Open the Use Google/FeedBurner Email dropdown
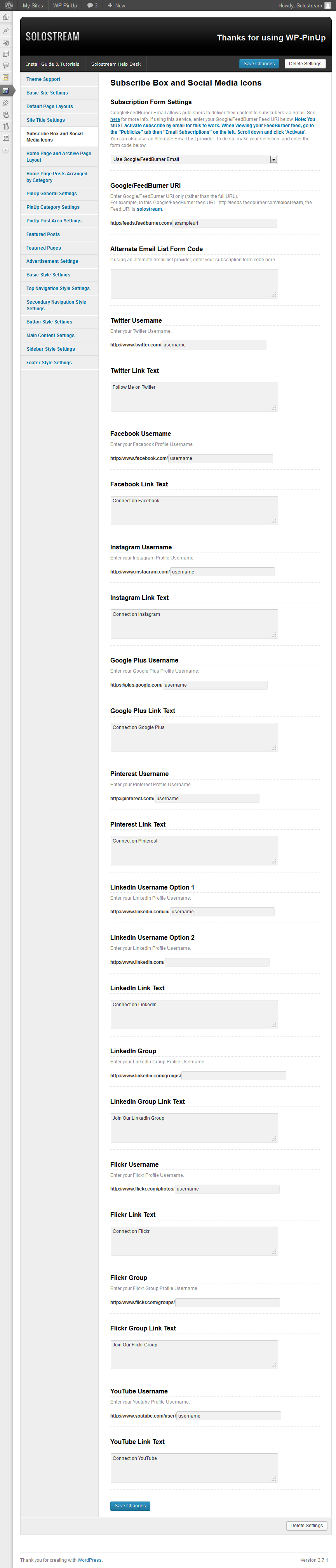The image size is (336, 1568). (x=194, y=159)
